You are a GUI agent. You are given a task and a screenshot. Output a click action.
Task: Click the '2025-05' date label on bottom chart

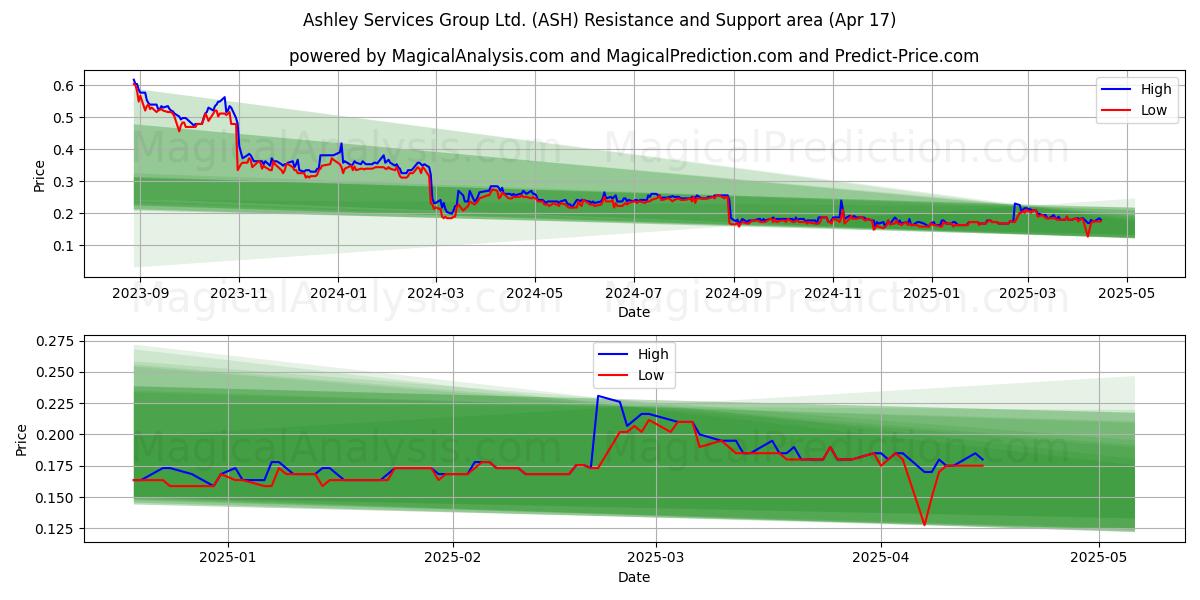(x=1099, y=558)
